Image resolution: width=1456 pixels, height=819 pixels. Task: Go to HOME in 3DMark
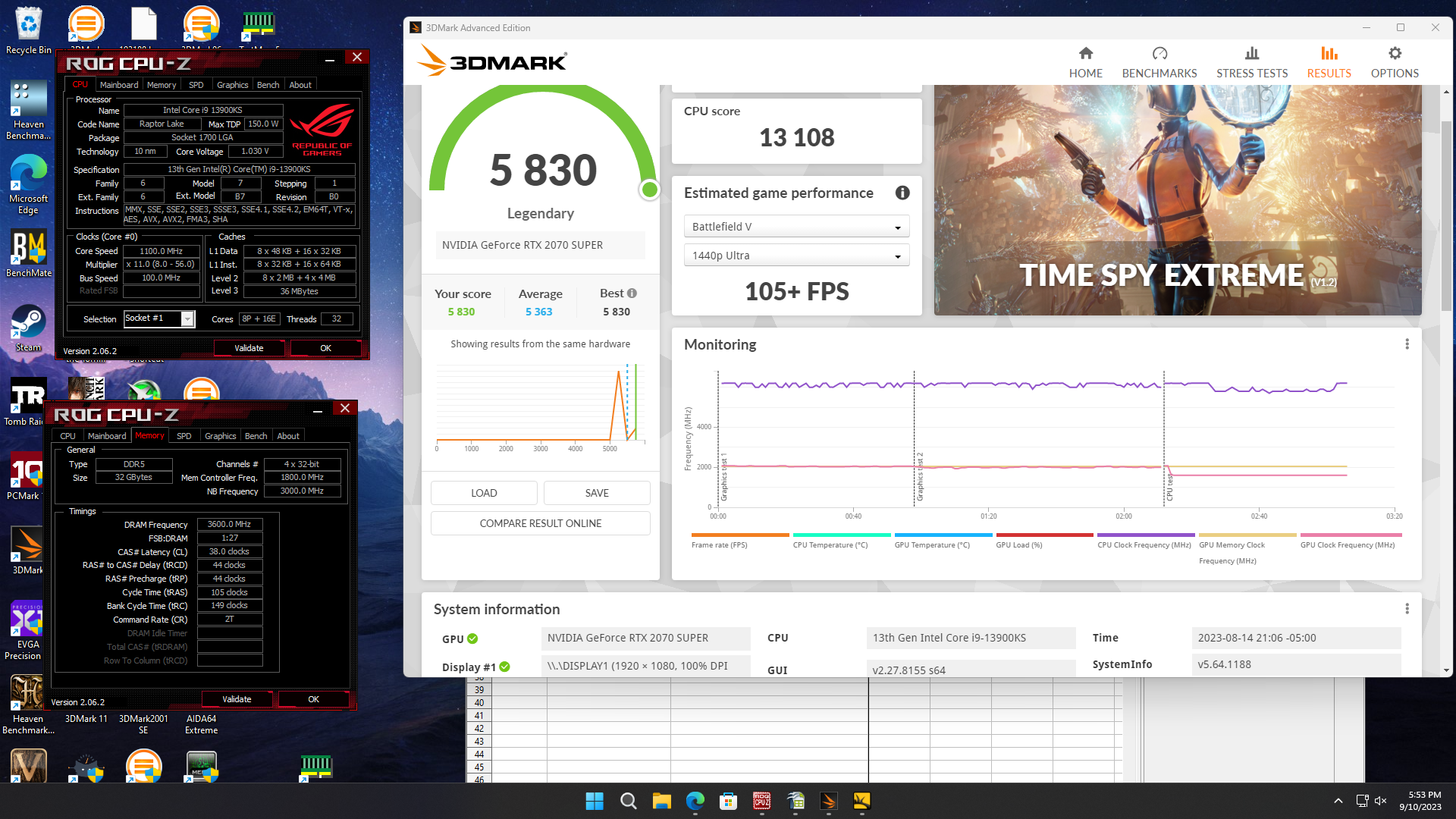point(1085,62)
